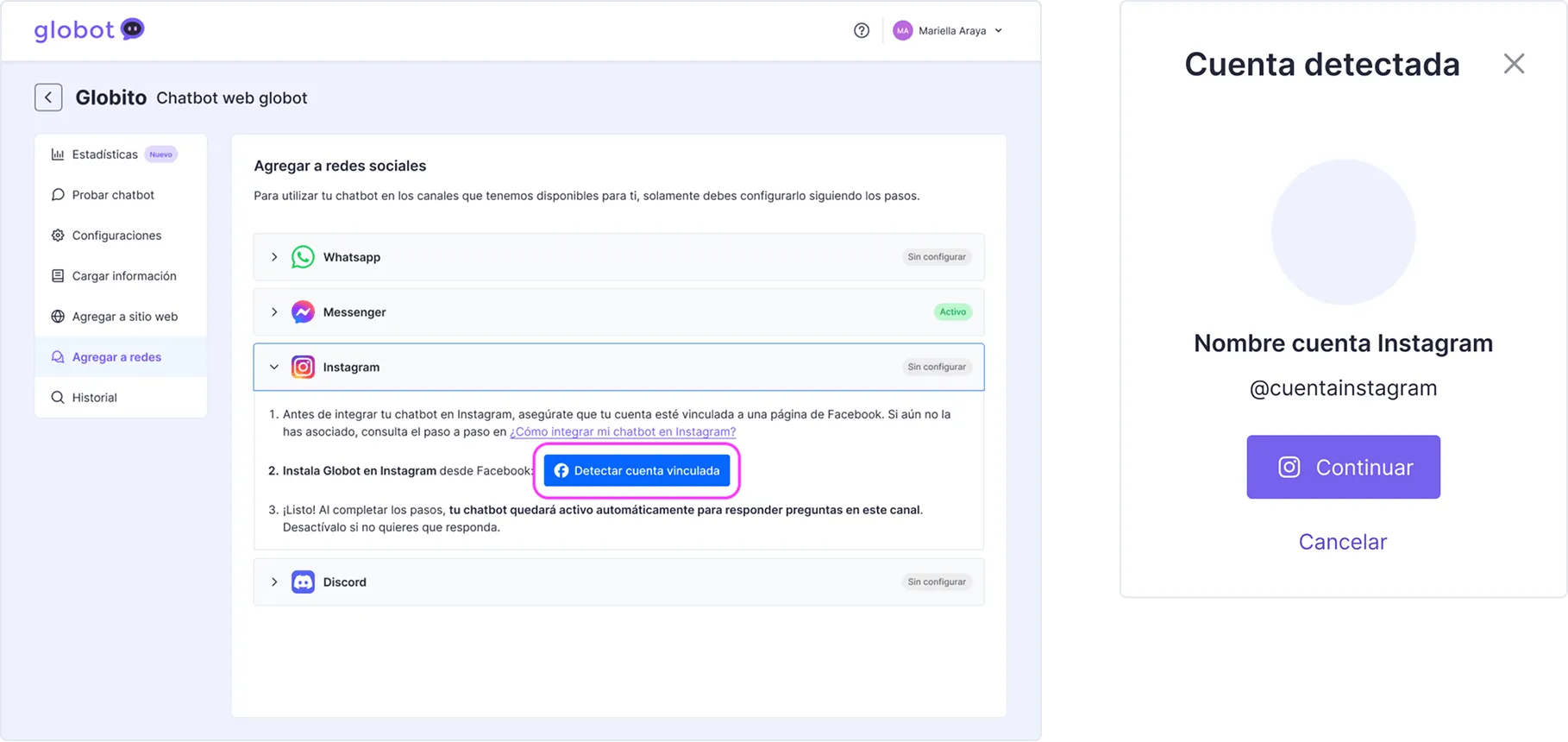This screenshot has width=1568, height=742.
Task: Click the Instagram account profile picture placeholder
Action: [x=1343, y=232]
